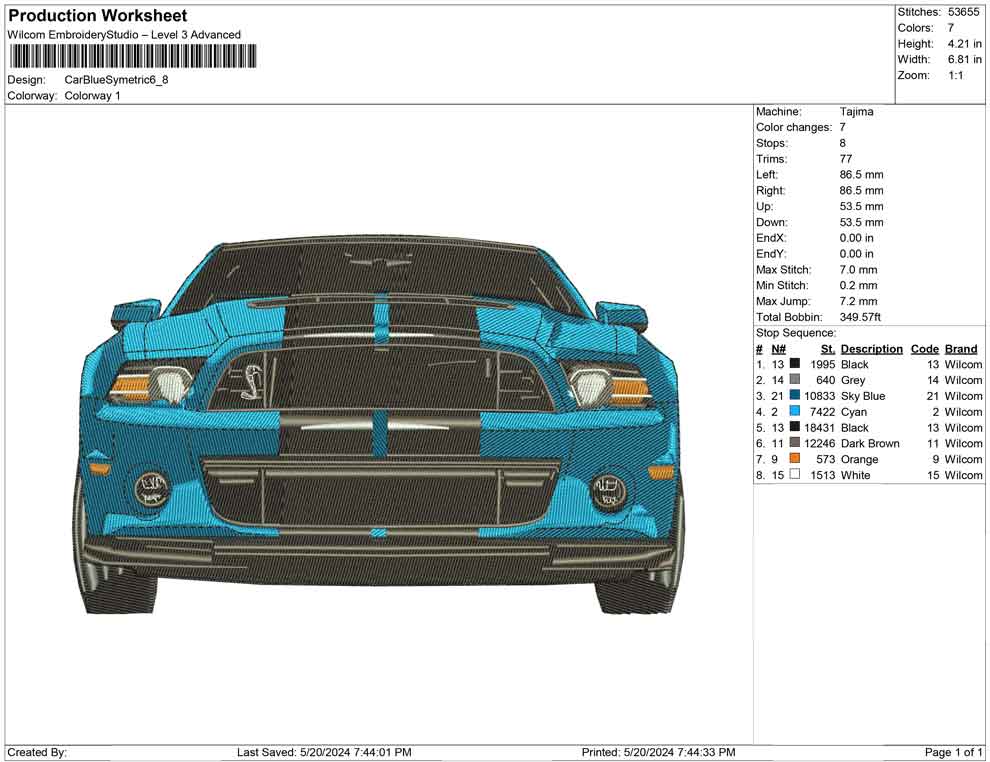Select the Dark Brown thread swatch in stop 6
The width and height of the screenshot is (990, 762).
tap(795, 443)
